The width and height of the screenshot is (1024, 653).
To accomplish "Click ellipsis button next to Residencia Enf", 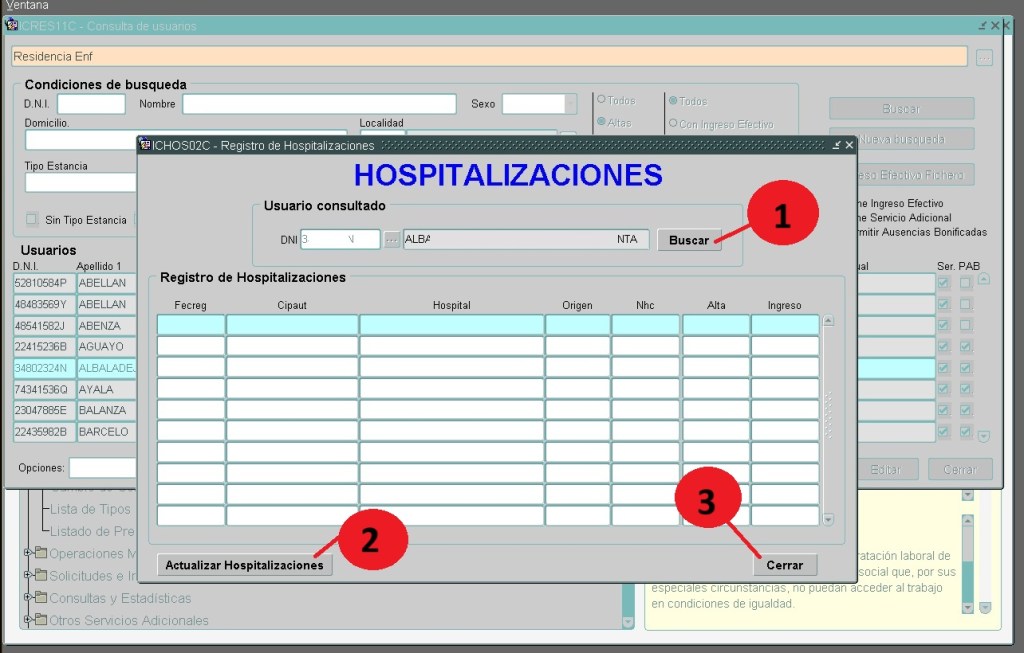I will (x=984, y=58).
